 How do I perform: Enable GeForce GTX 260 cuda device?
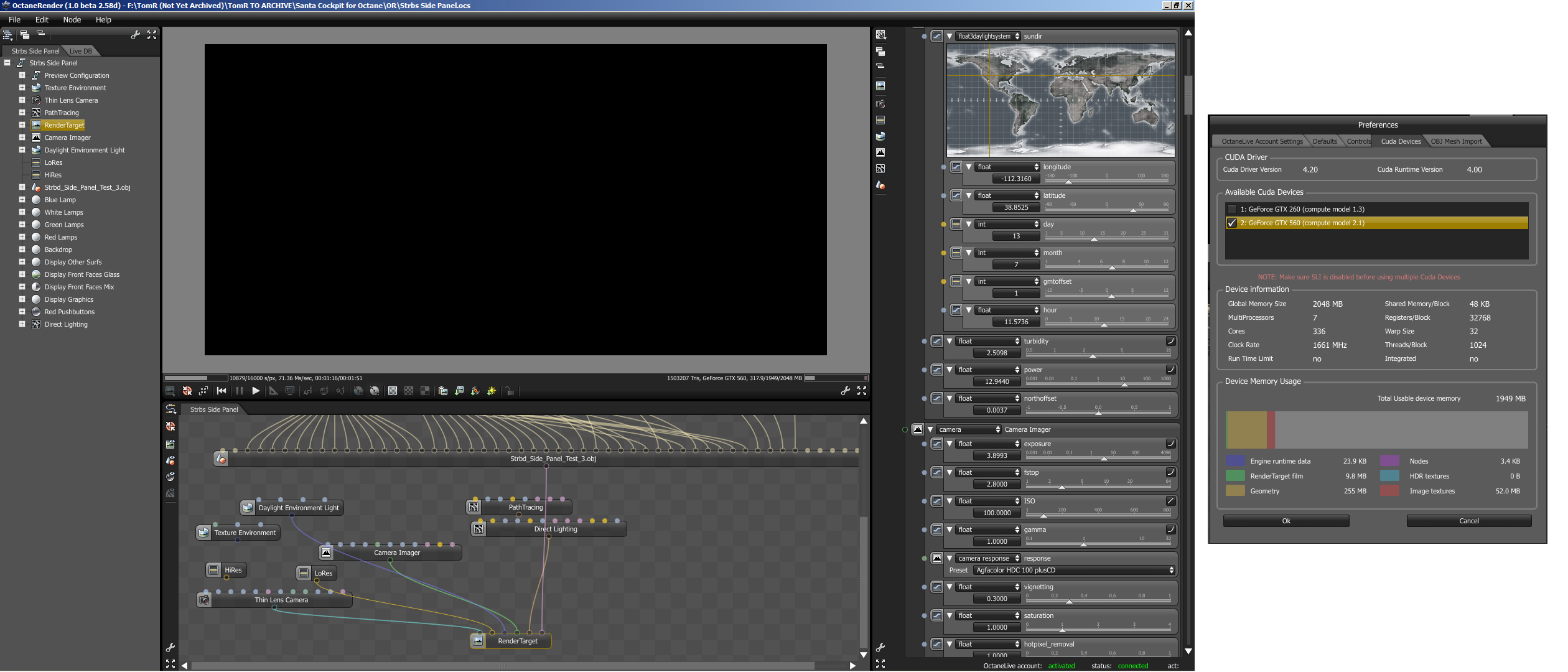click(1232, 210)
